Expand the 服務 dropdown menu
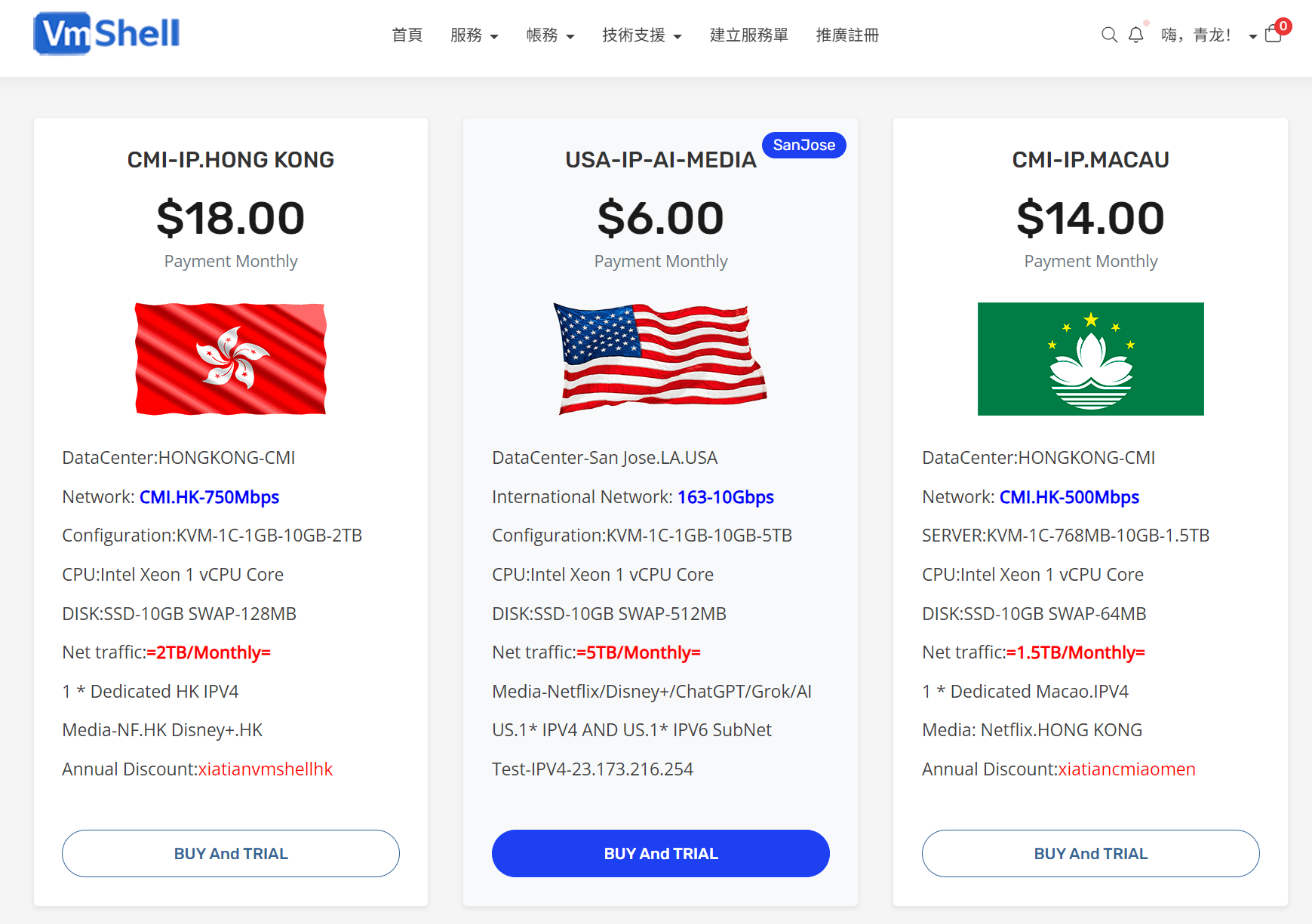This screenshot has width=1312, height=924. (x=474, y=35)
